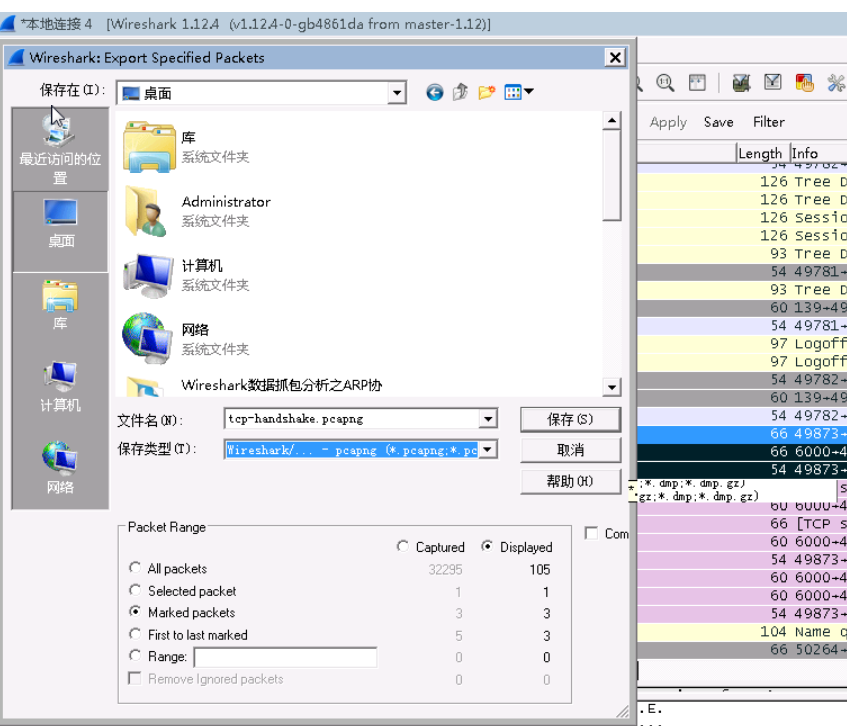Click 帮助(H) help button
The image size is (847, 726).
(570, 481)
